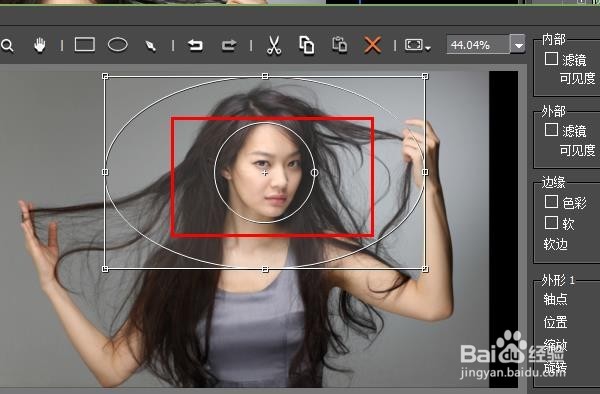600x394 pixels.
Task: Select the pen path drawing tool
Action: pos(150,46)
